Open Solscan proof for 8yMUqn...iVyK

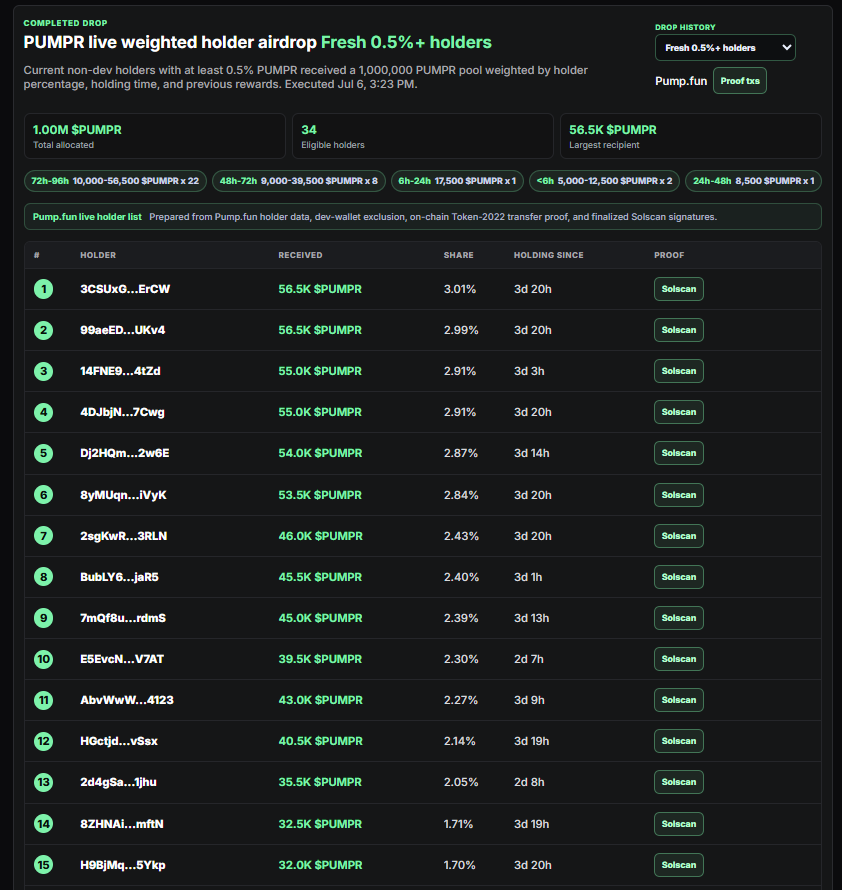pyautogui.click(x=678, y=495)
